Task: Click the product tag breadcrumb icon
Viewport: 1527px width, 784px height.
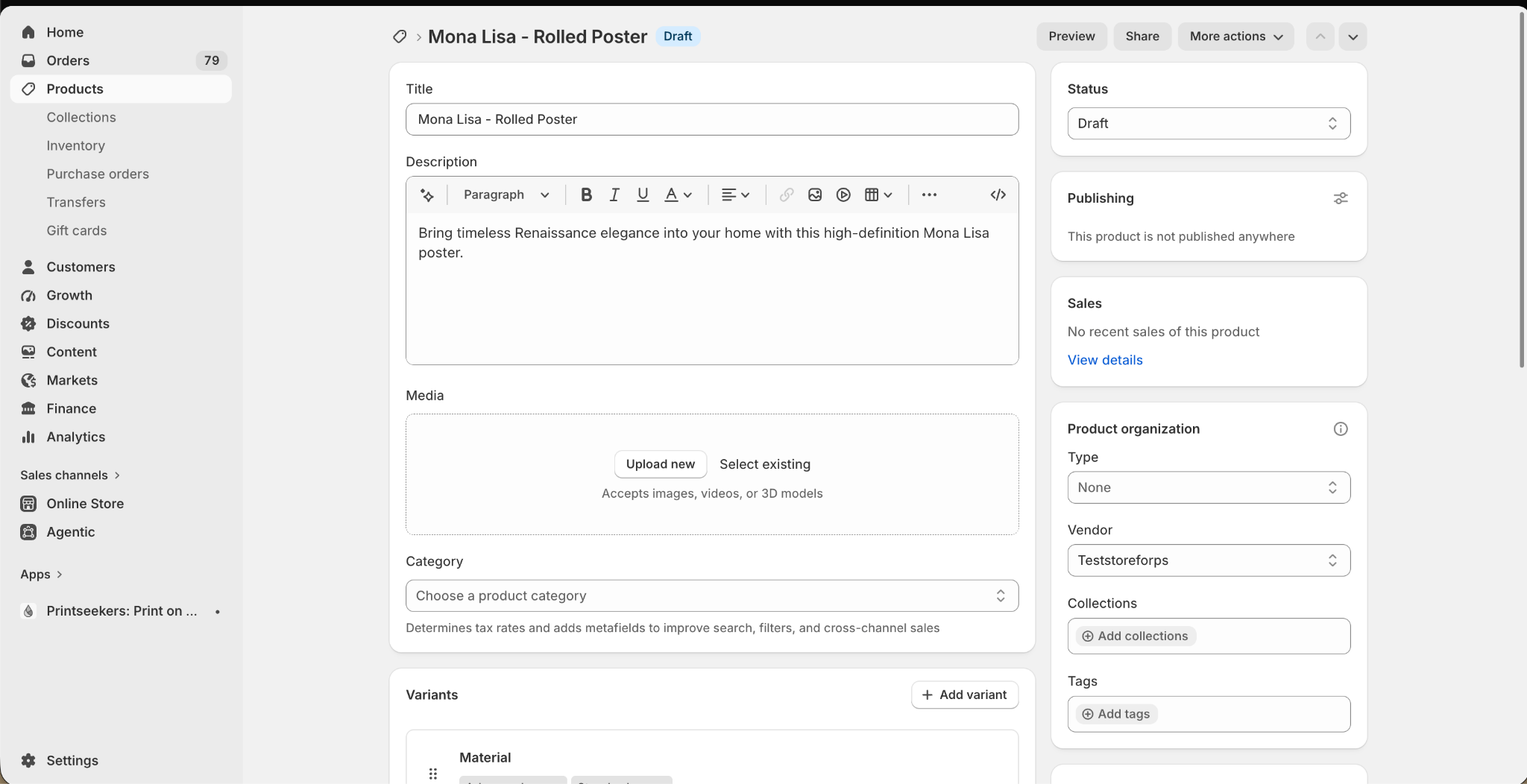Action: (x=400, y=37)
